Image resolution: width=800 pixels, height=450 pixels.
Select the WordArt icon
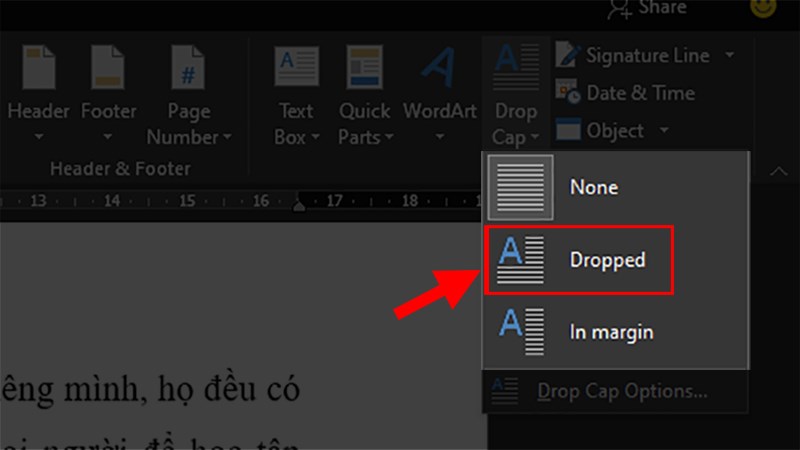[x=438, y=68]
